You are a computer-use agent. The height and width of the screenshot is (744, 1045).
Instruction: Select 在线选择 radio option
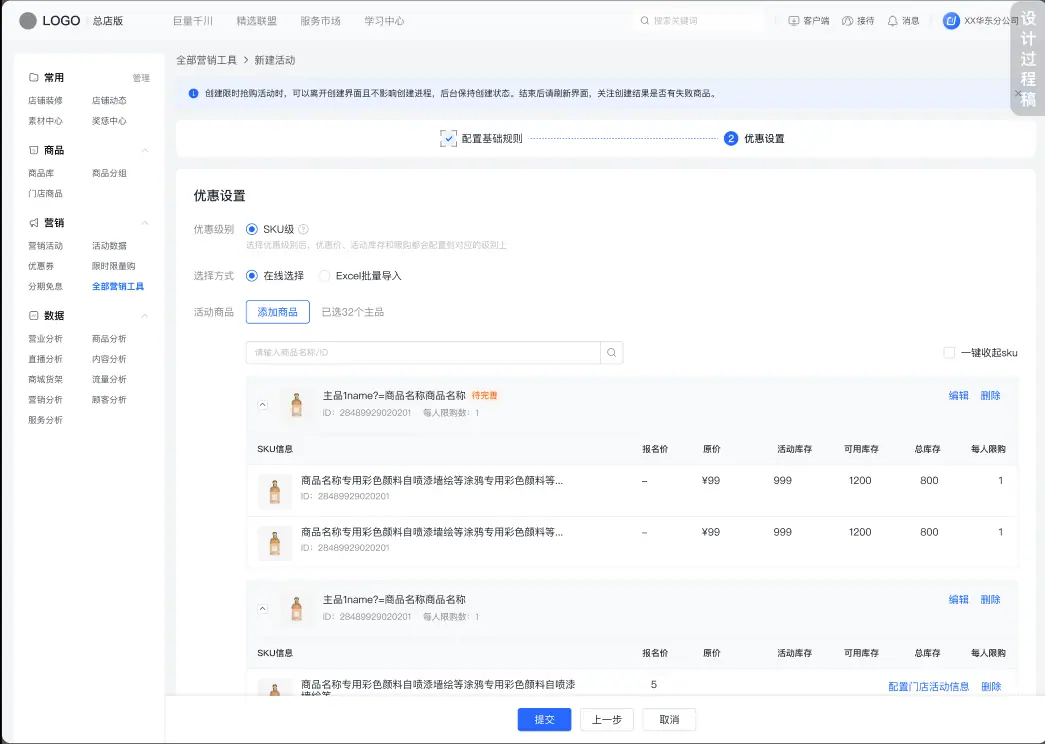click(251, 275)
